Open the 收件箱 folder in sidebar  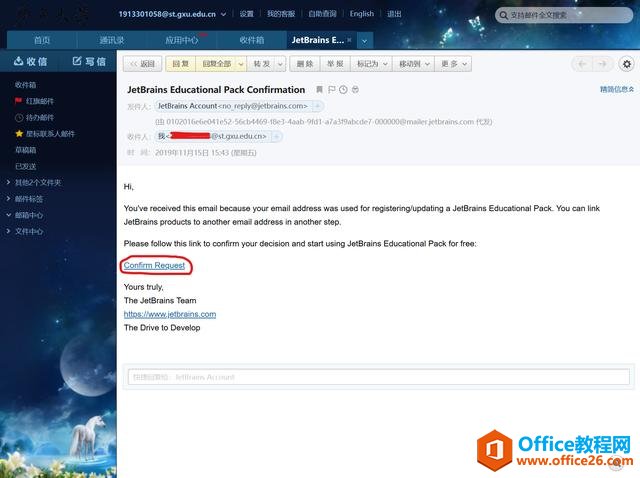[25, 85]
